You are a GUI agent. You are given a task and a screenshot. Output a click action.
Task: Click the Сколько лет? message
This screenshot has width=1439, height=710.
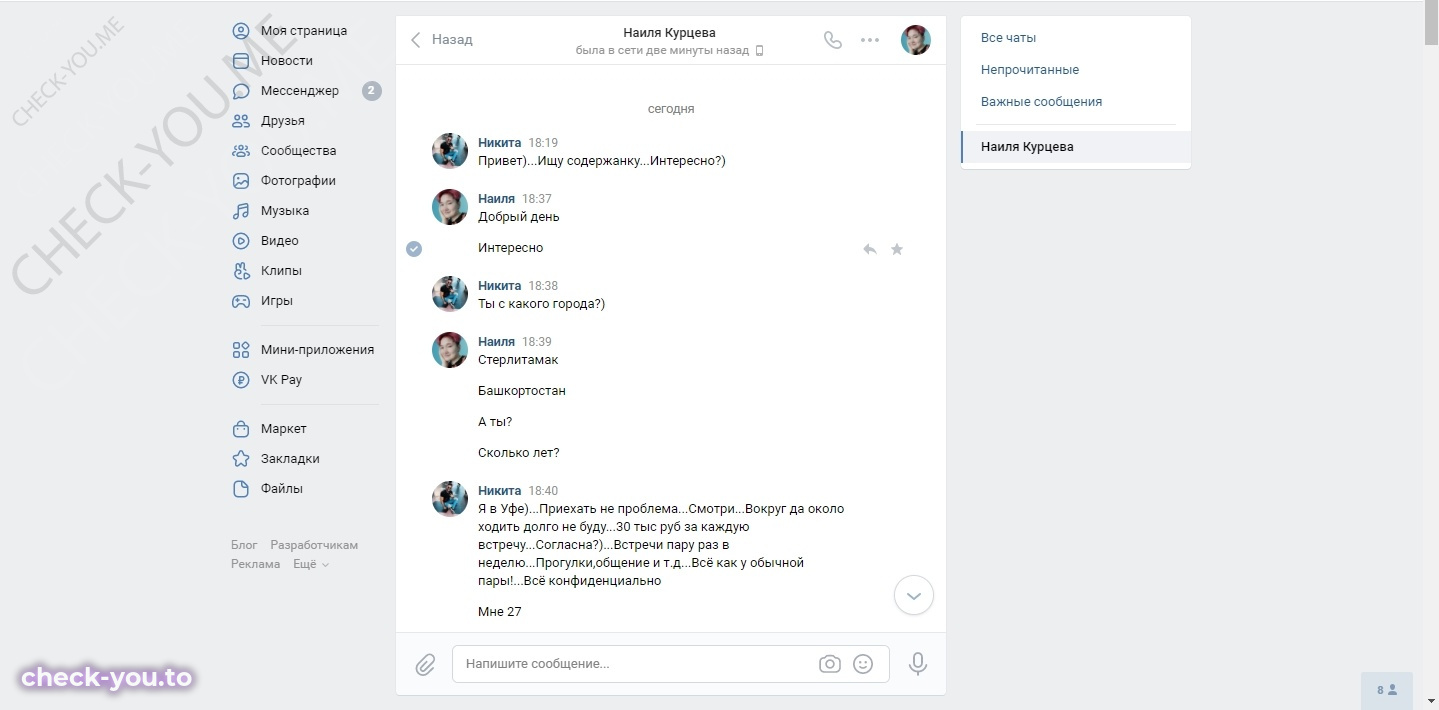click(x=519, y=453)
